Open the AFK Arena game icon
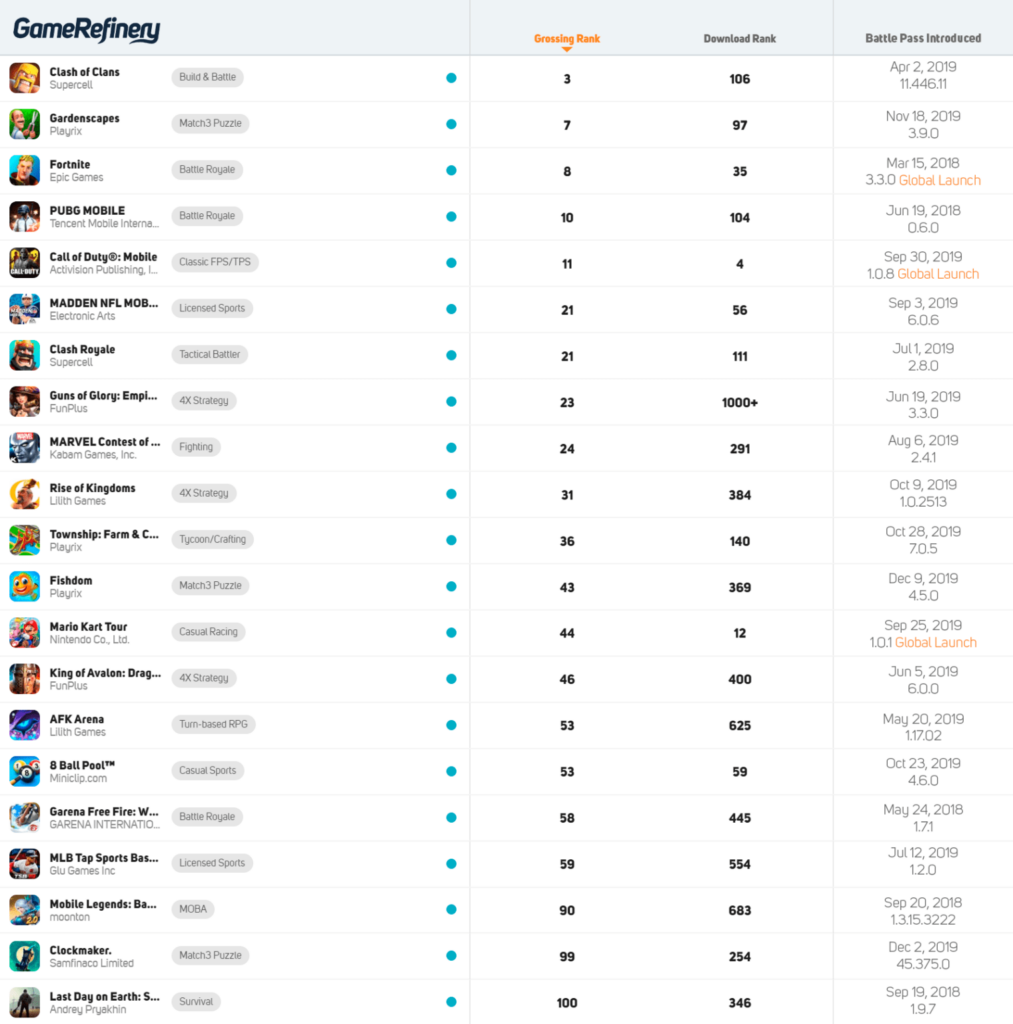This screenshot has height=1024, width=1013. [24, 725]
